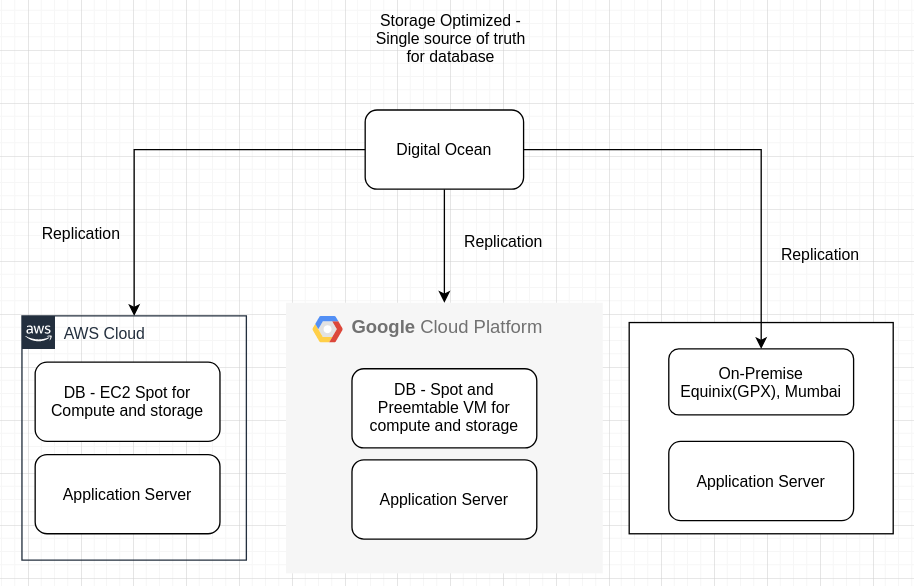Select the Storage Optimized title text
Viewport: 914px width, 586px height.
pyautogui.click(x=450, y=38)
